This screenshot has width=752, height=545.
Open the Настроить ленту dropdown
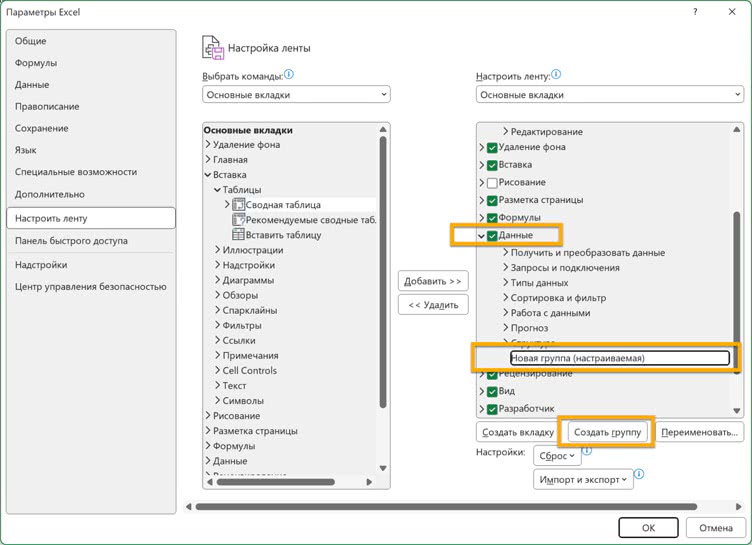(610, 95)
